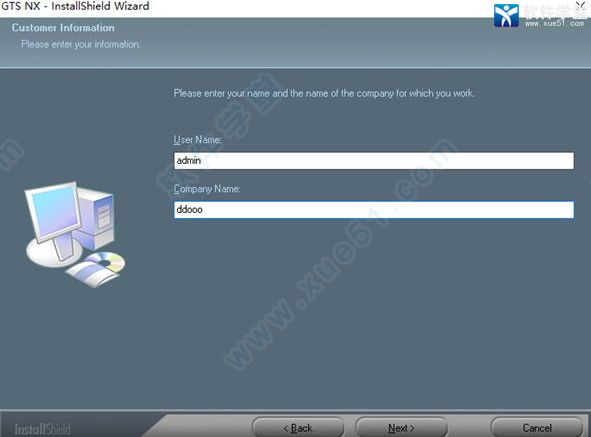591x437 pixels.
Task: Focus the Company Name field with ddooo
Action: tap(374, 210)
